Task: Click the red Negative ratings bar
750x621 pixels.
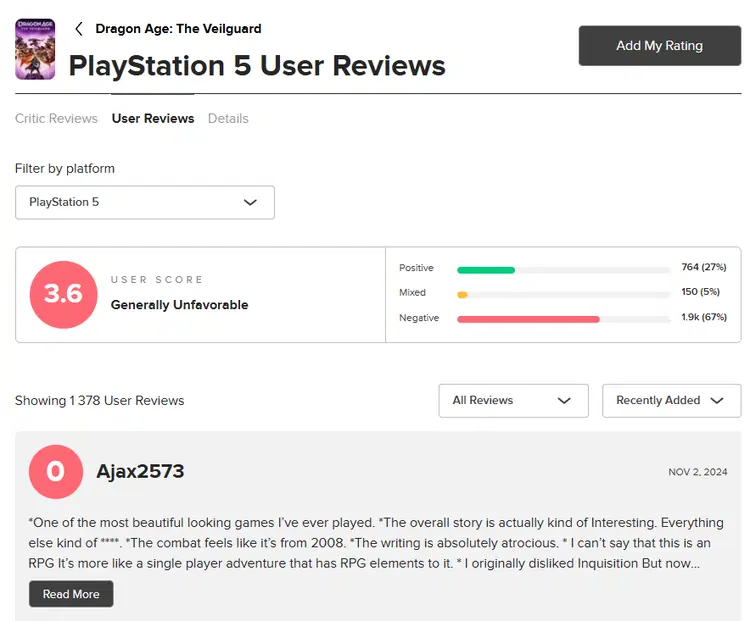Action: coord(528,319)
